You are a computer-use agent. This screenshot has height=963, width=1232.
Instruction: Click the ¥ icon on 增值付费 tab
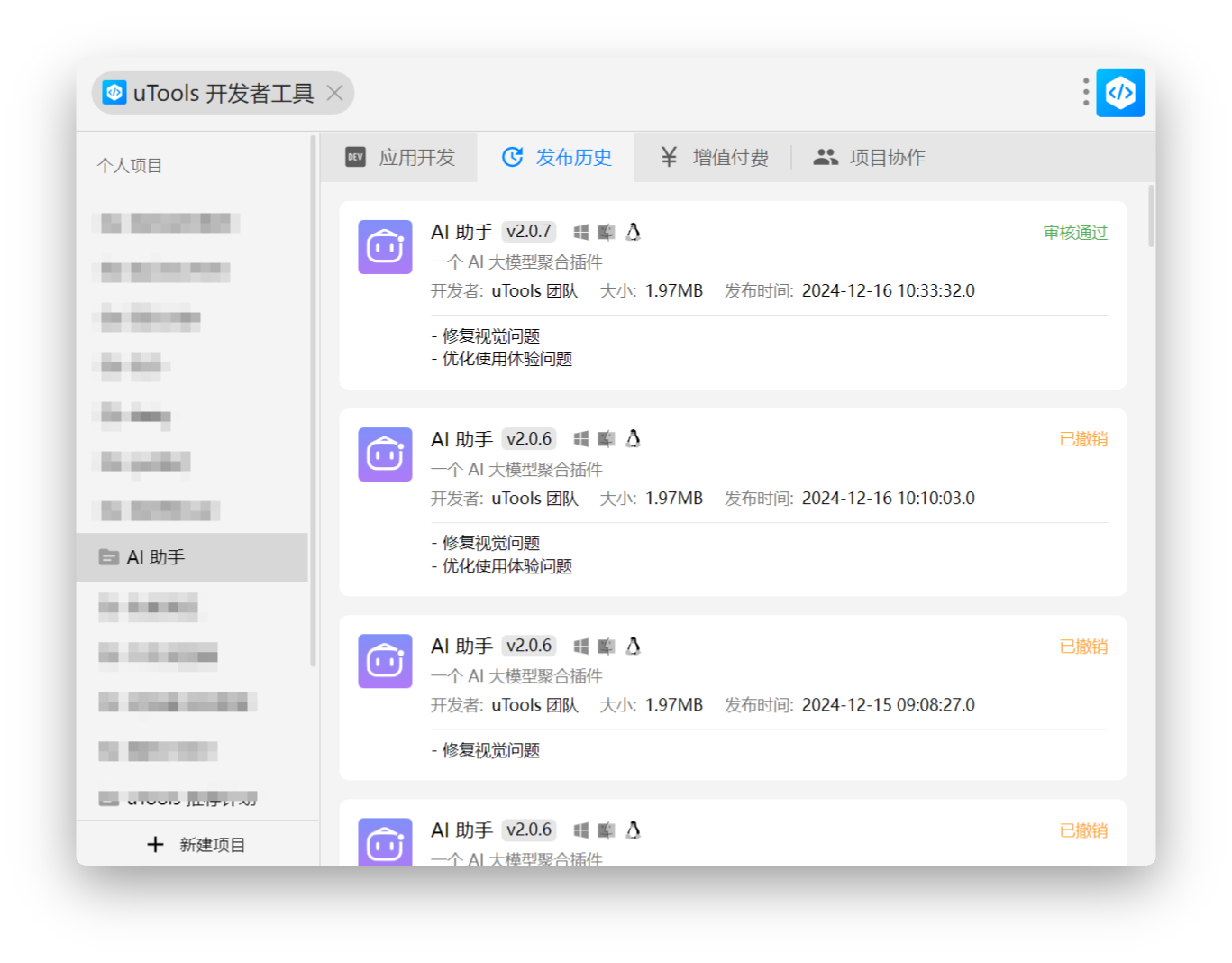(668, 156)
